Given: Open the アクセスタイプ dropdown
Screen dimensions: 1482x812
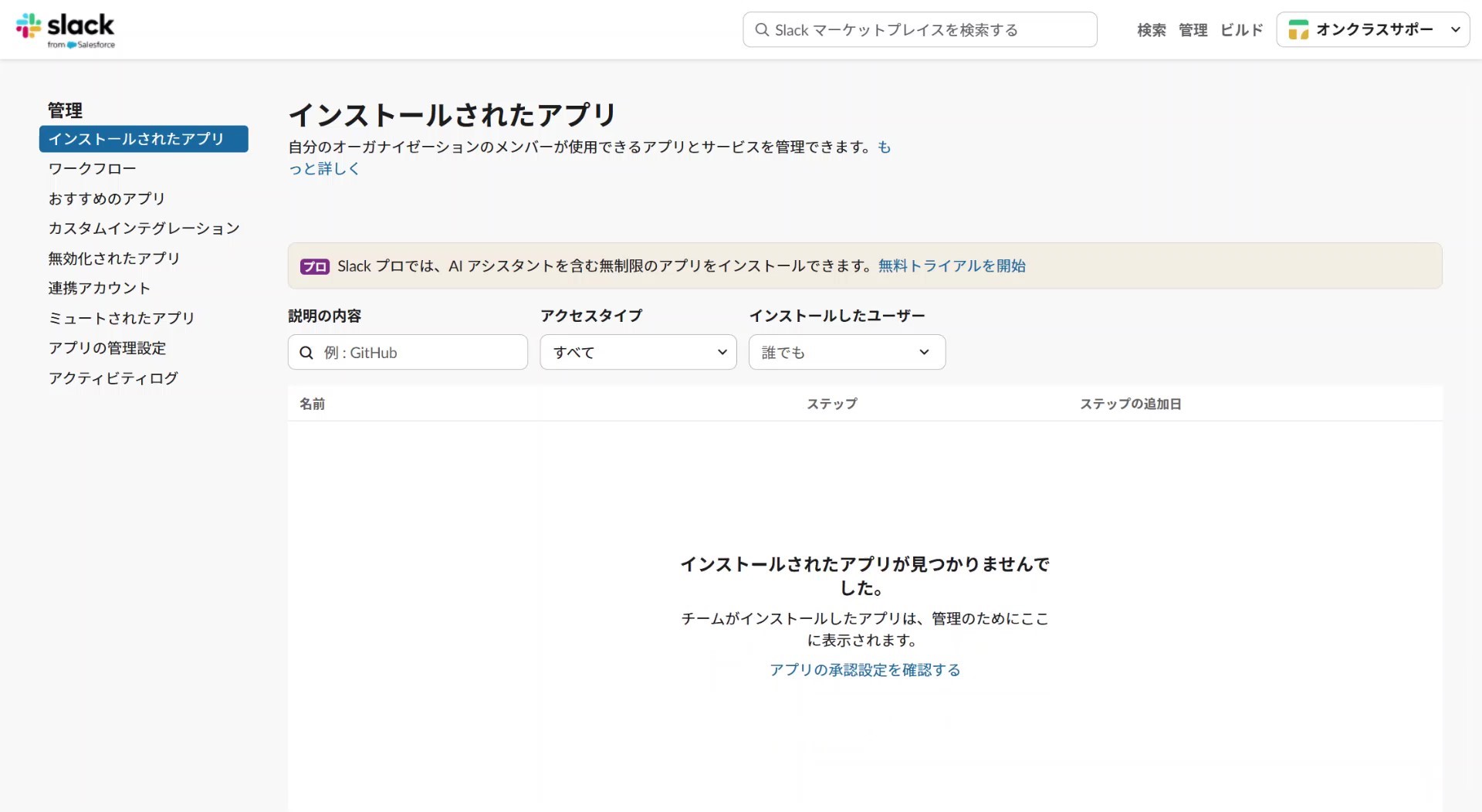Looking at the screenshot, I should [638, 353].
